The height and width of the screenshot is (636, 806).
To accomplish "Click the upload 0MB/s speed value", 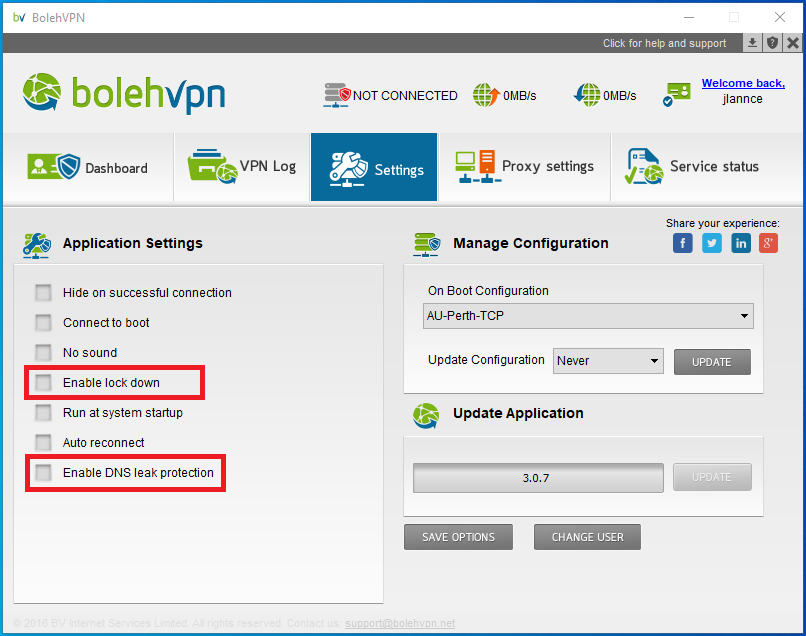I will point(520,96).
